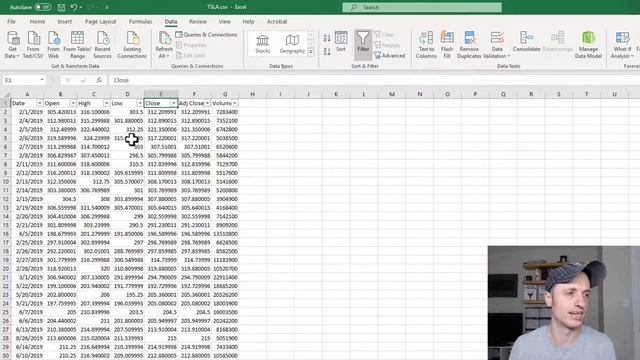This screenshot has height=360, width=640.
Task: Switch to the Page Layout tab
Action: [100, 22]
